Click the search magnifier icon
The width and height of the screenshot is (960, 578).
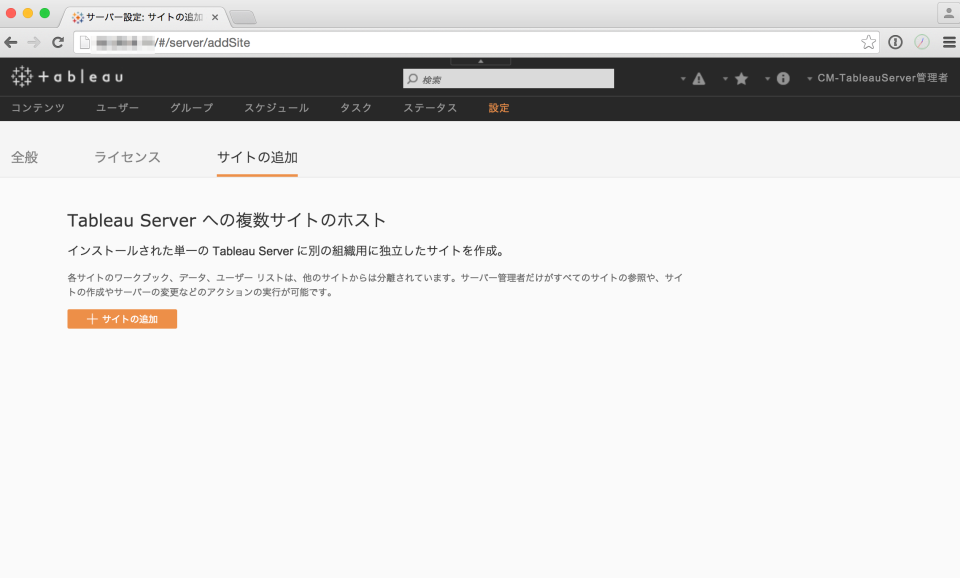[x=410, y=77]
